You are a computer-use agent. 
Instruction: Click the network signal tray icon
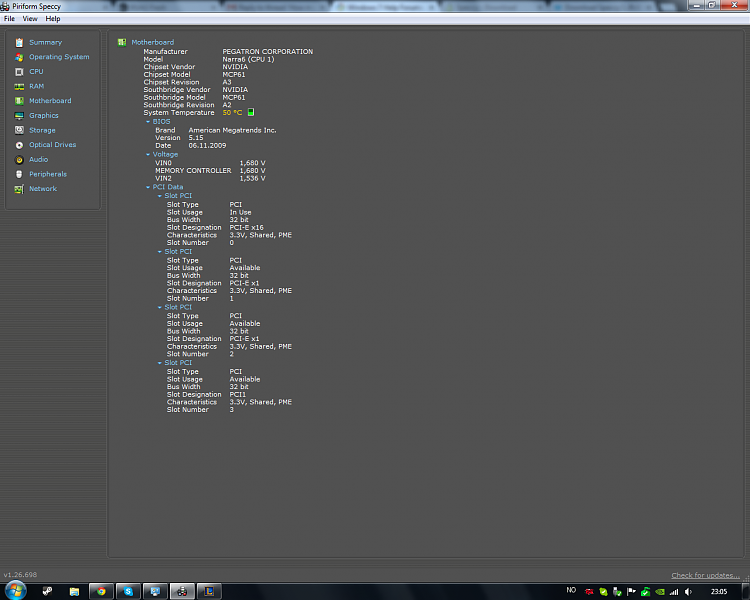(x=674, y=592)
